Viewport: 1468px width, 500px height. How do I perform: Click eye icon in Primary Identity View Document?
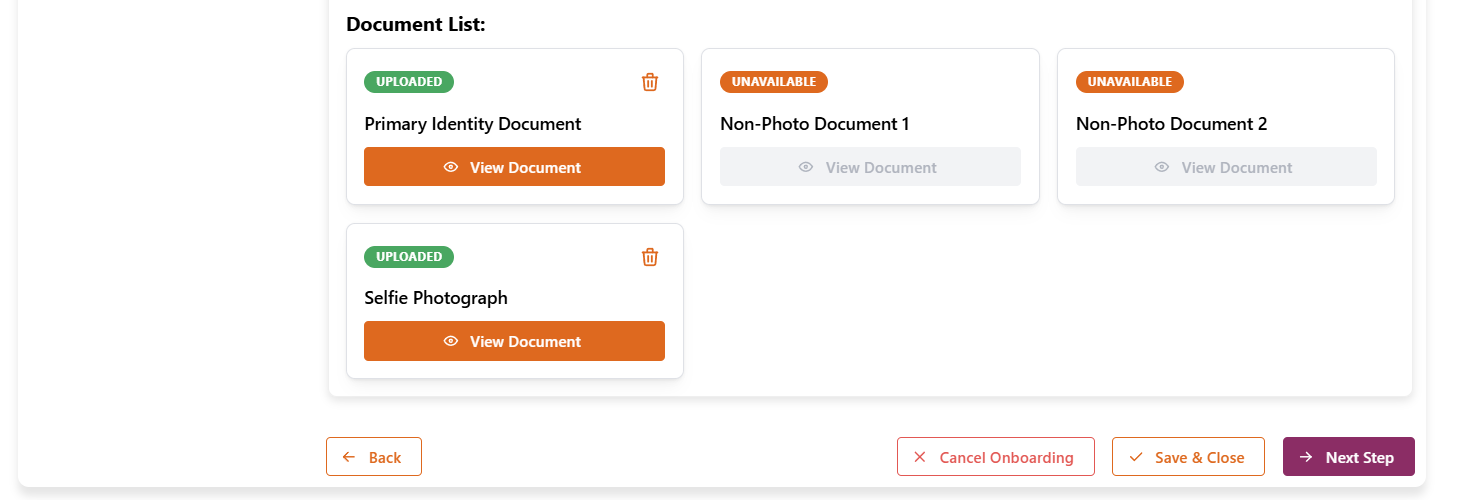(x=451, y=167)
